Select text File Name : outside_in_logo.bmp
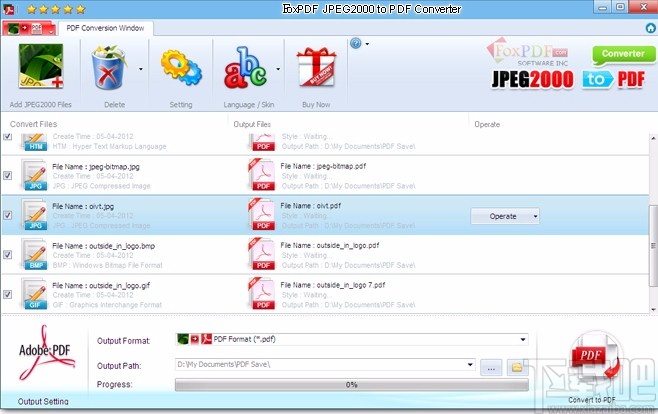 click(103, 246)
